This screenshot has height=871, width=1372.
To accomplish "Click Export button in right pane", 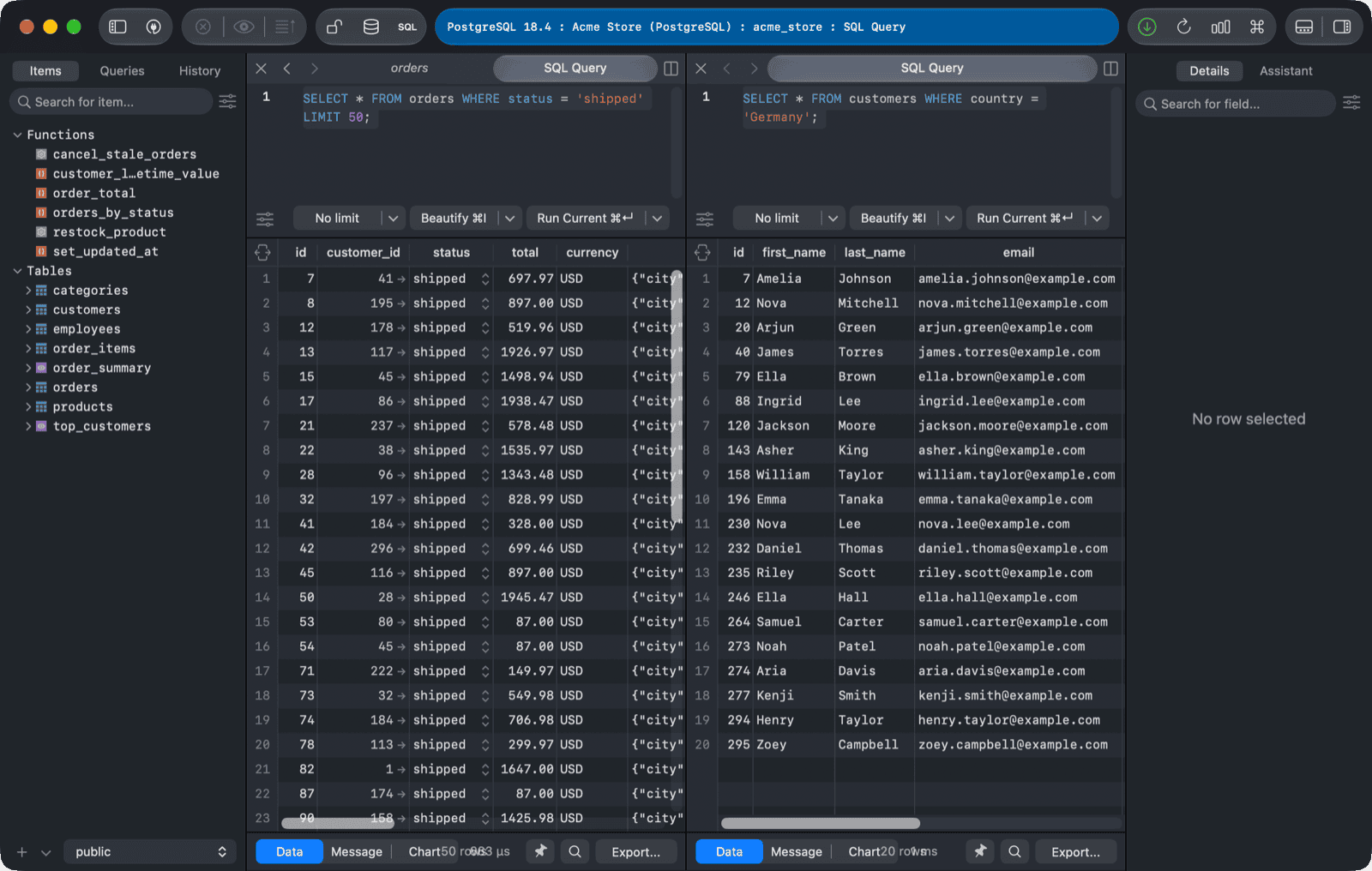I will pos(1075,851).
